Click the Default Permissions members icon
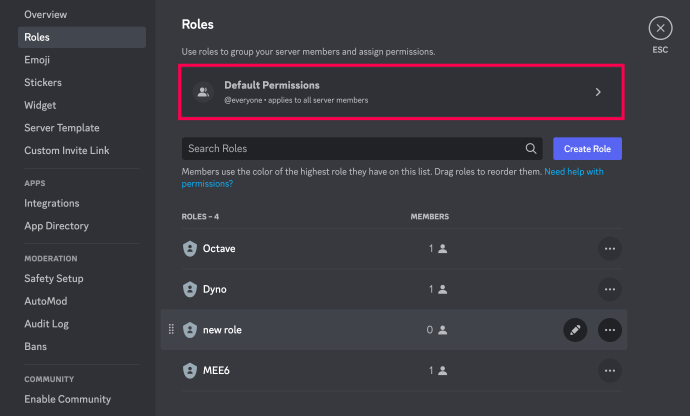The width and height of the screenshot is (690, 416). 203,92
